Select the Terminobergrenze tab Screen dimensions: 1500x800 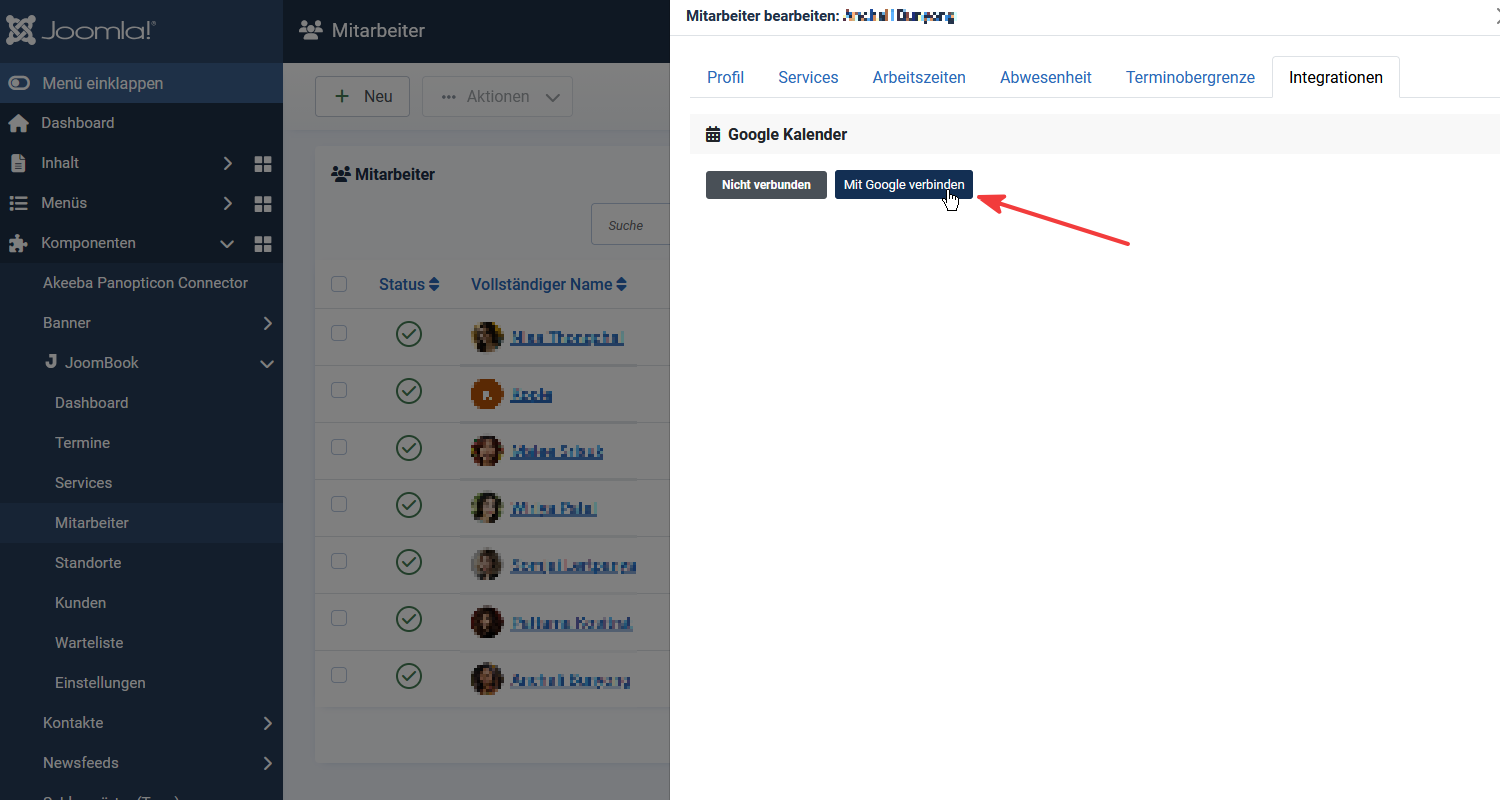1190,77
